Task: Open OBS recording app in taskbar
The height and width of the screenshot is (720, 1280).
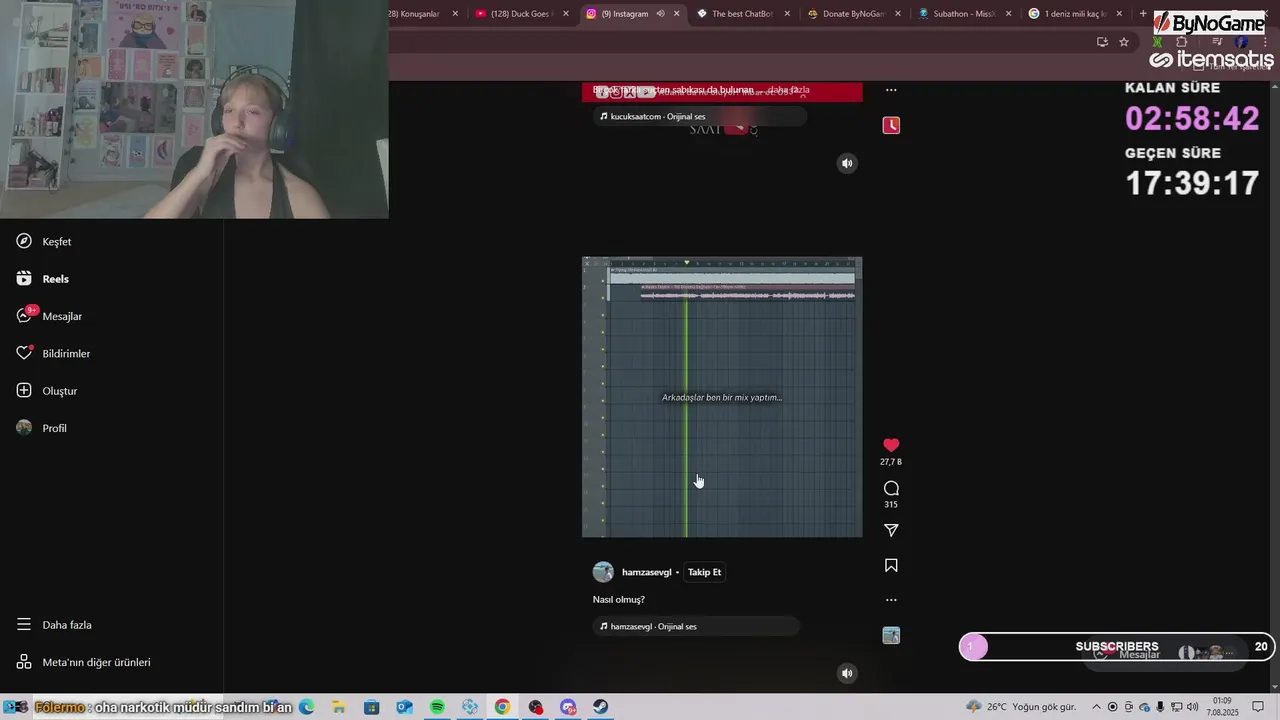Action: pos(536,707)
